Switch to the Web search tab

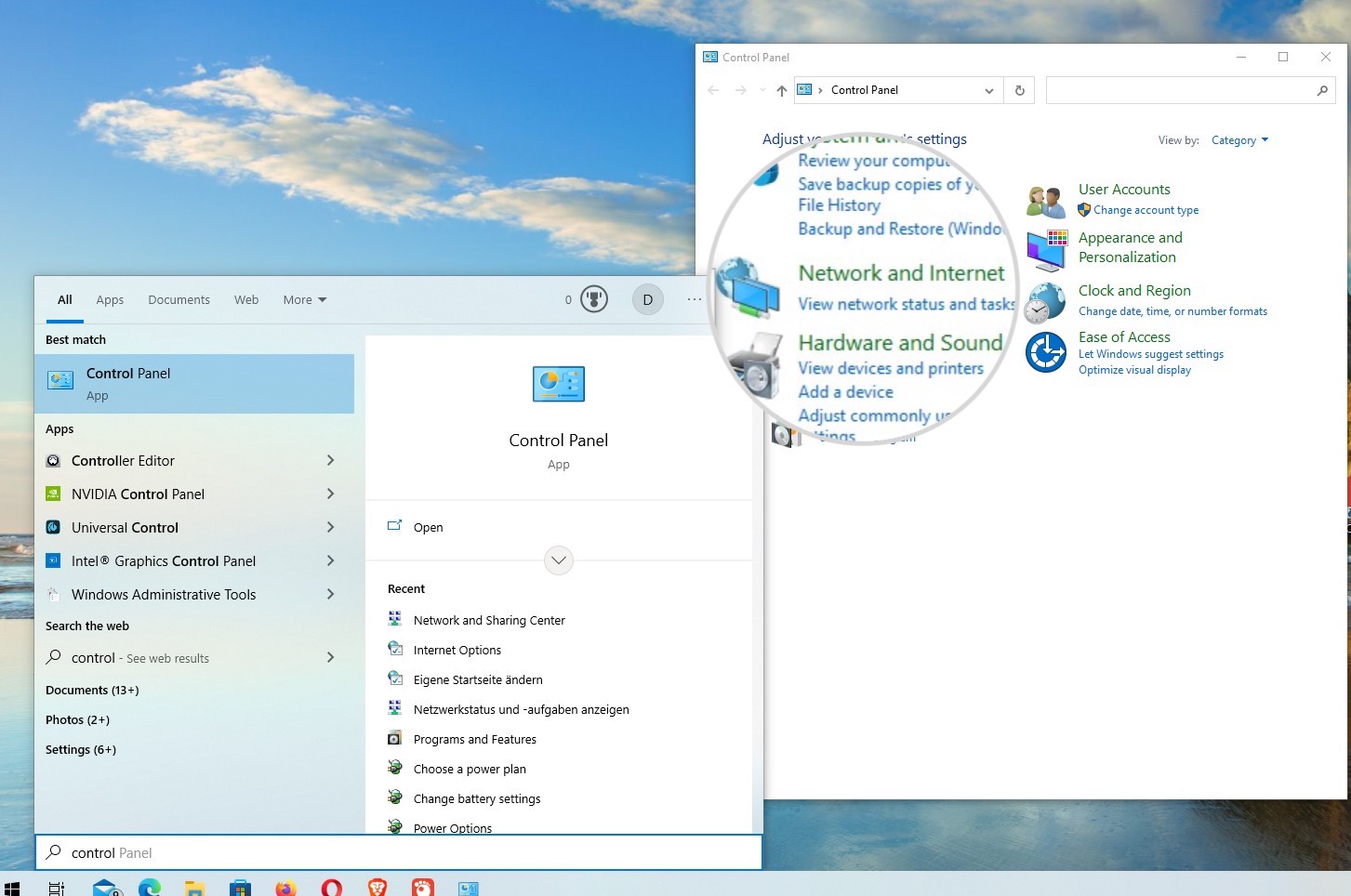246,299
